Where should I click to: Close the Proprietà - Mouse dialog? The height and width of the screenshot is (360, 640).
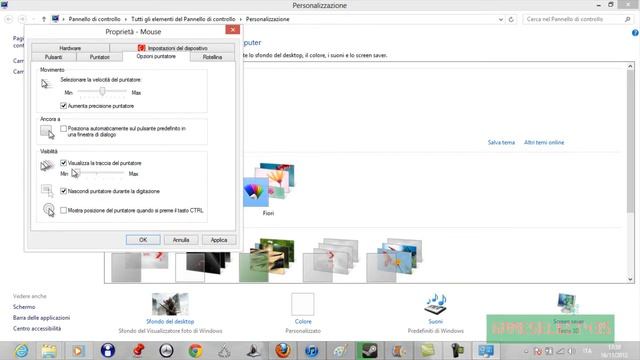click(x=233, y=30)
